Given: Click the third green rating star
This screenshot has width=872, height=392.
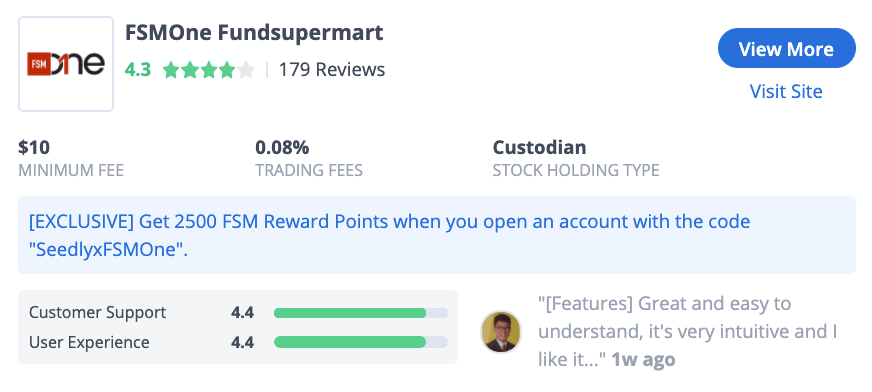Looking at the screenshot, I should tap(209, 70).
